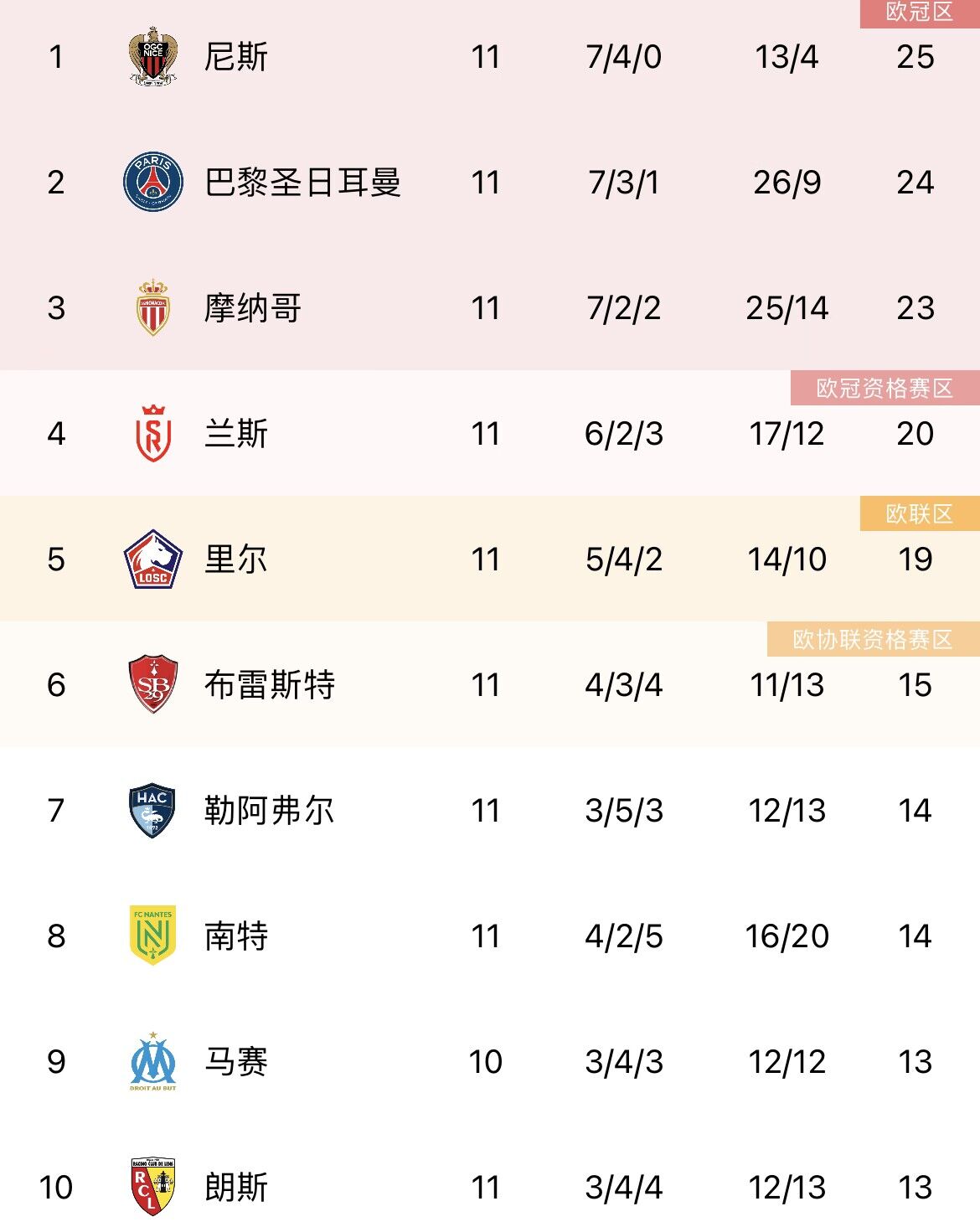Select team name 布雷斯特
Screen dimensions: 980x1227
click(x=270, y=684)
